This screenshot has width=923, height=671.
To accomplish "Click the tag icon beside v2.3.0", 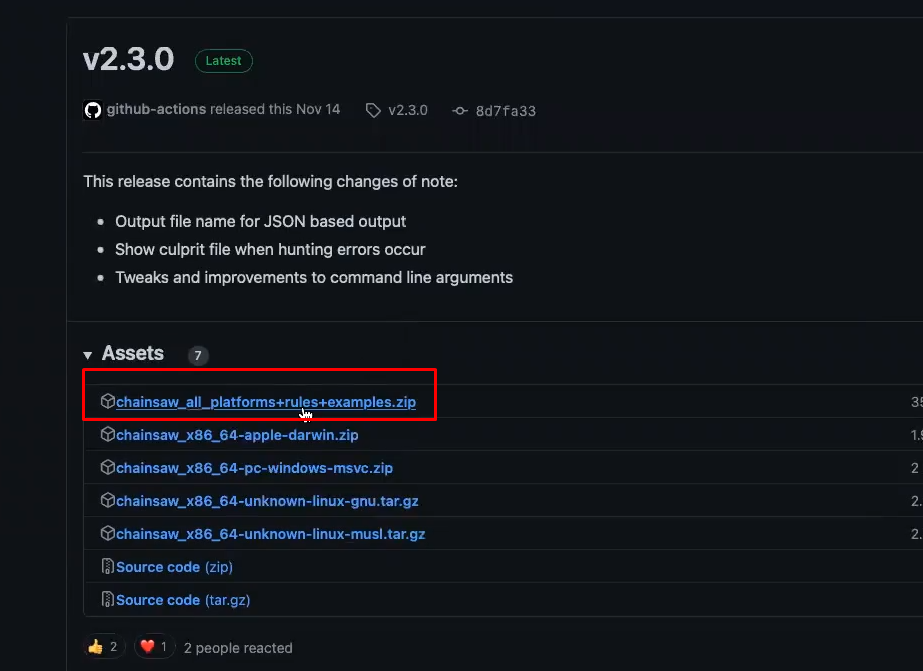I will 373,110.
